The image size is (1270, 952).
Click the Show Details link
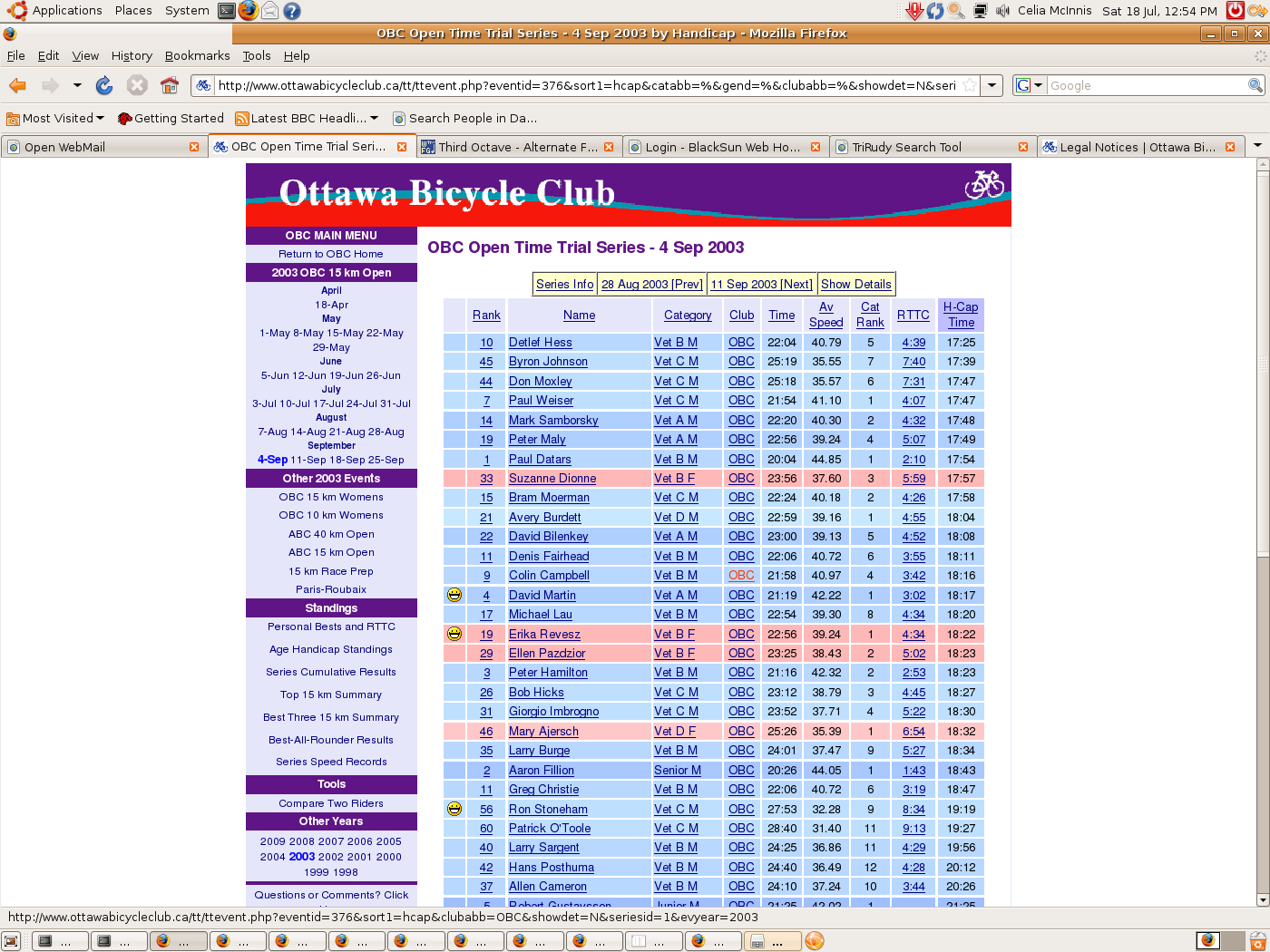855,284
